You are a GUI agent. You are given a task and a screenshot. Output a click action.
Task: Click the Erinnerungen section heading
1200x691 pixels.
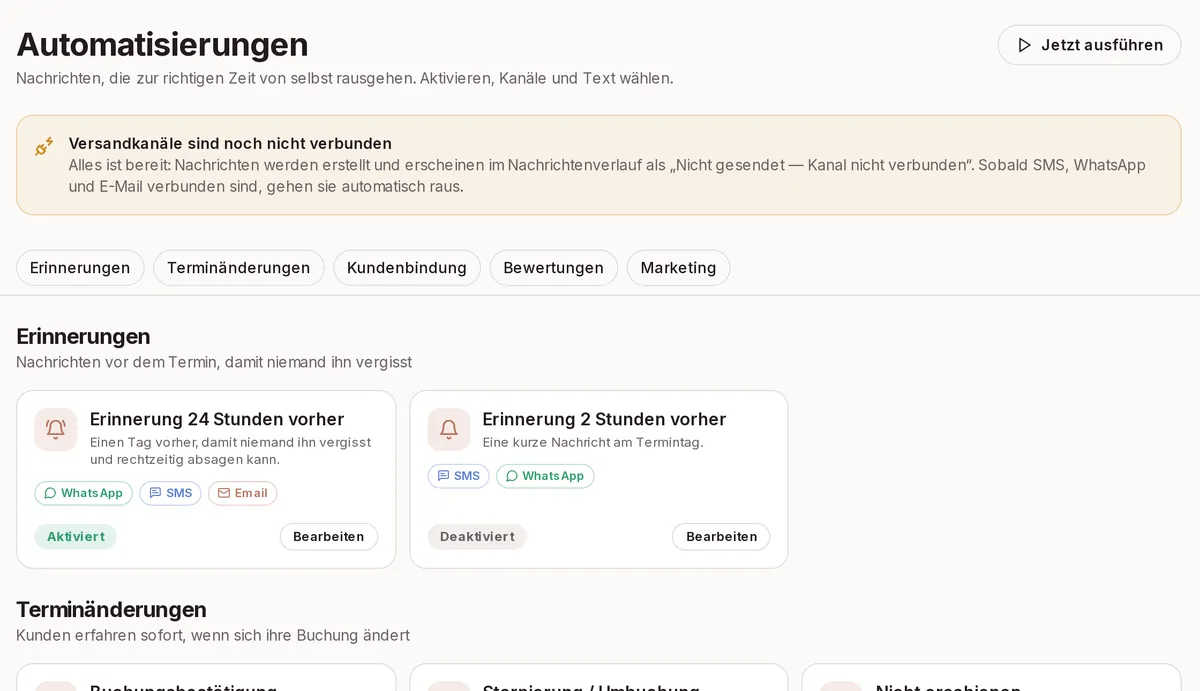point(83,336)
